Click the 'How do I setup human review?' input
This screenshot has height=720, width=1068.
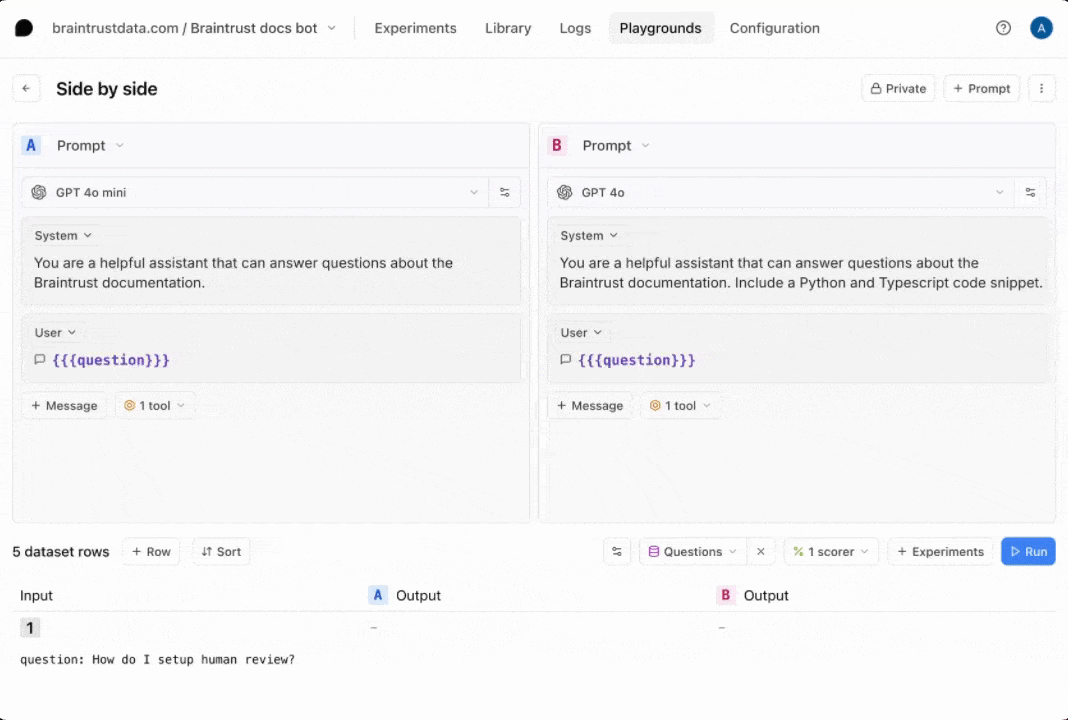click(157, 659)
